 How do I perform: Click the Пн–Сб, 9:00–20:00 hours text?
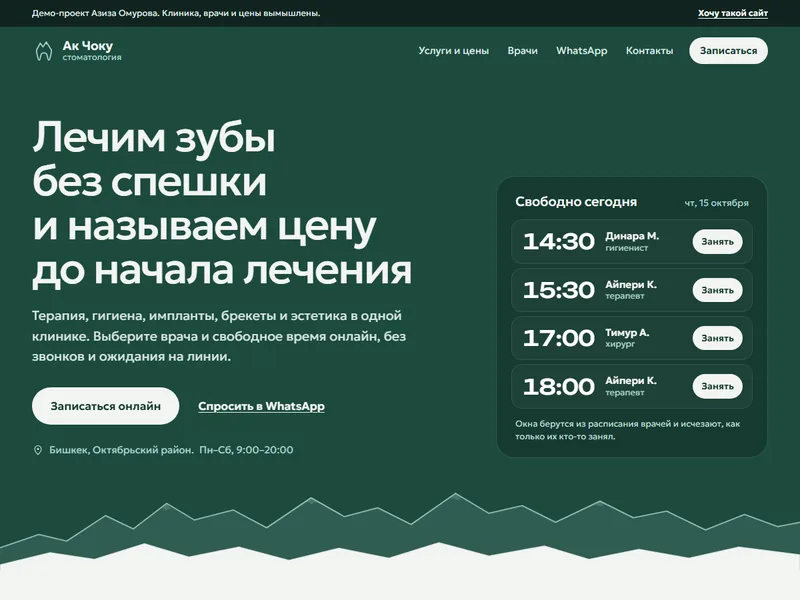point(246,450)
